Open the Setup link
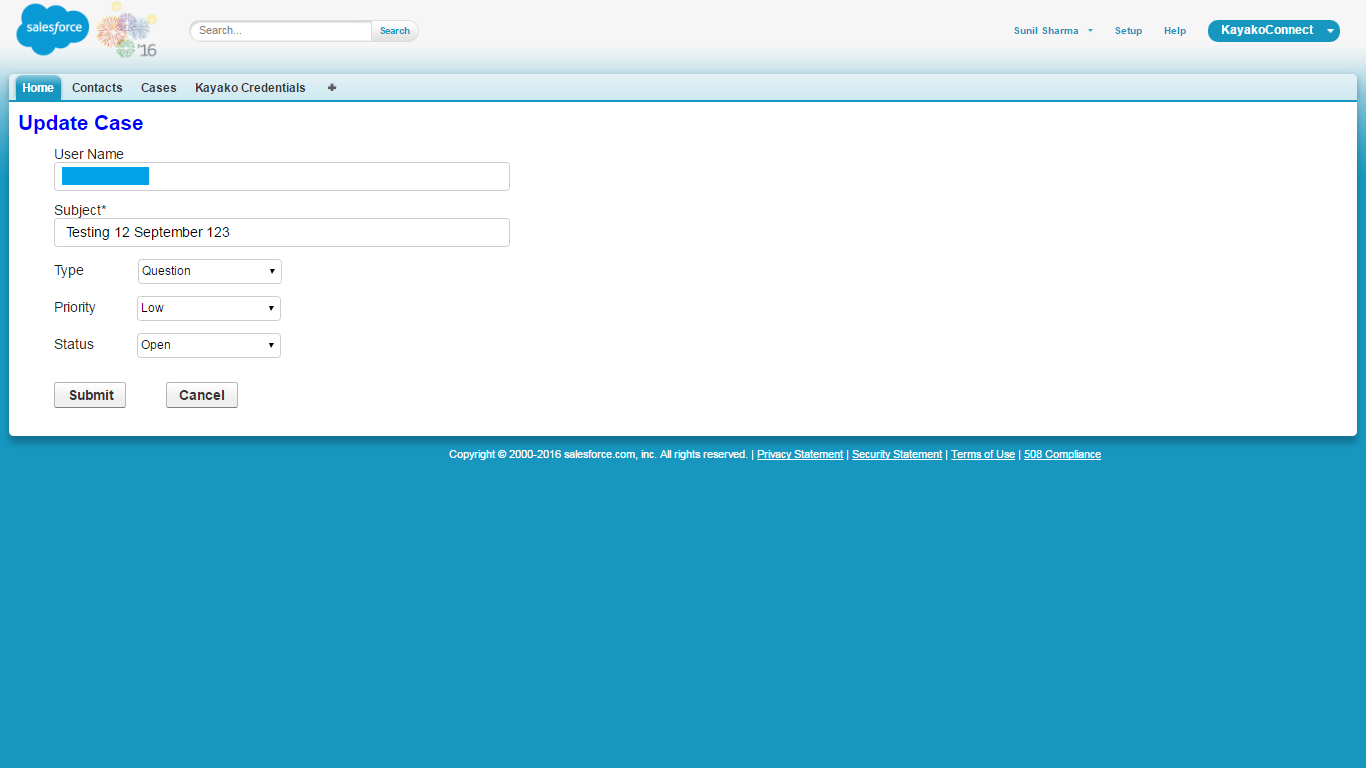Viewport: 1366px width, 768px height. (x=1128, y=31)
